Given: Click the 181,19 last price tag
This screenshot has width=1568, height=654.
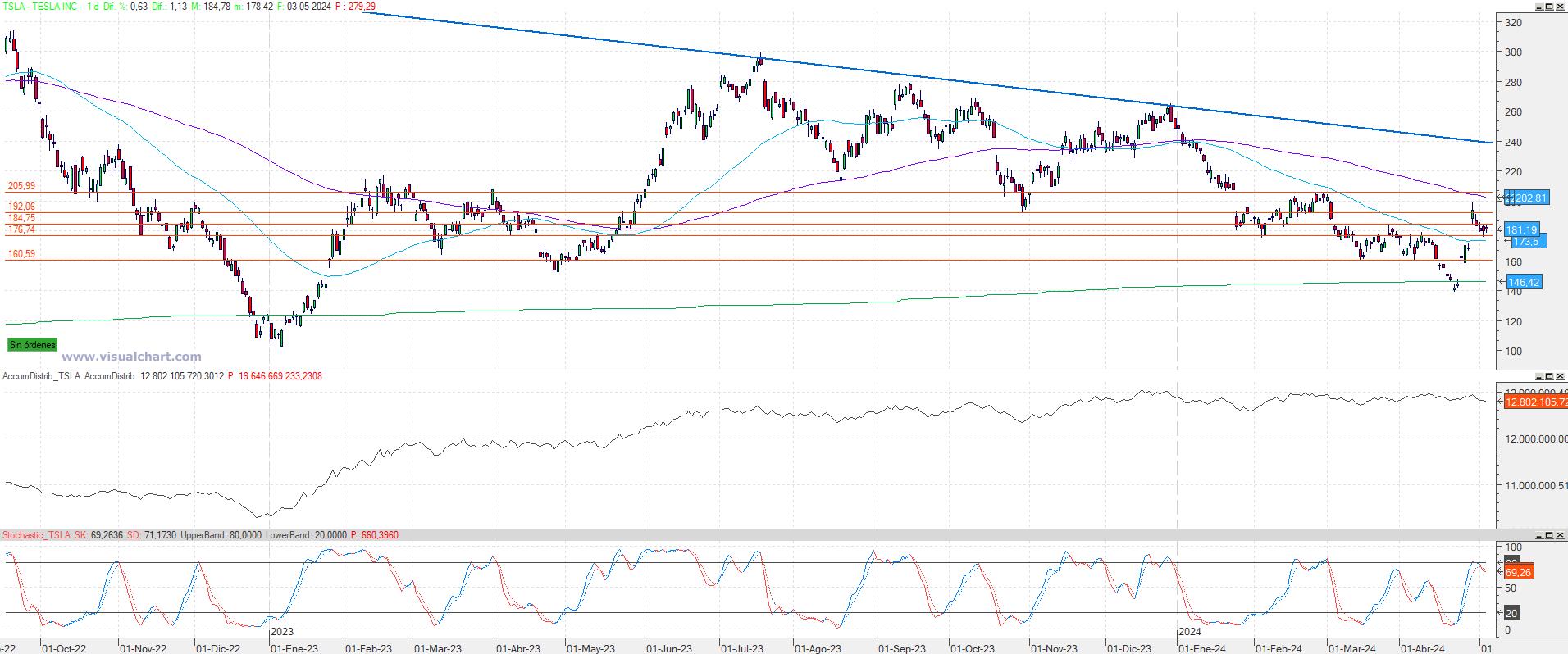Looking at the screenshot, I should [1522, 230].
